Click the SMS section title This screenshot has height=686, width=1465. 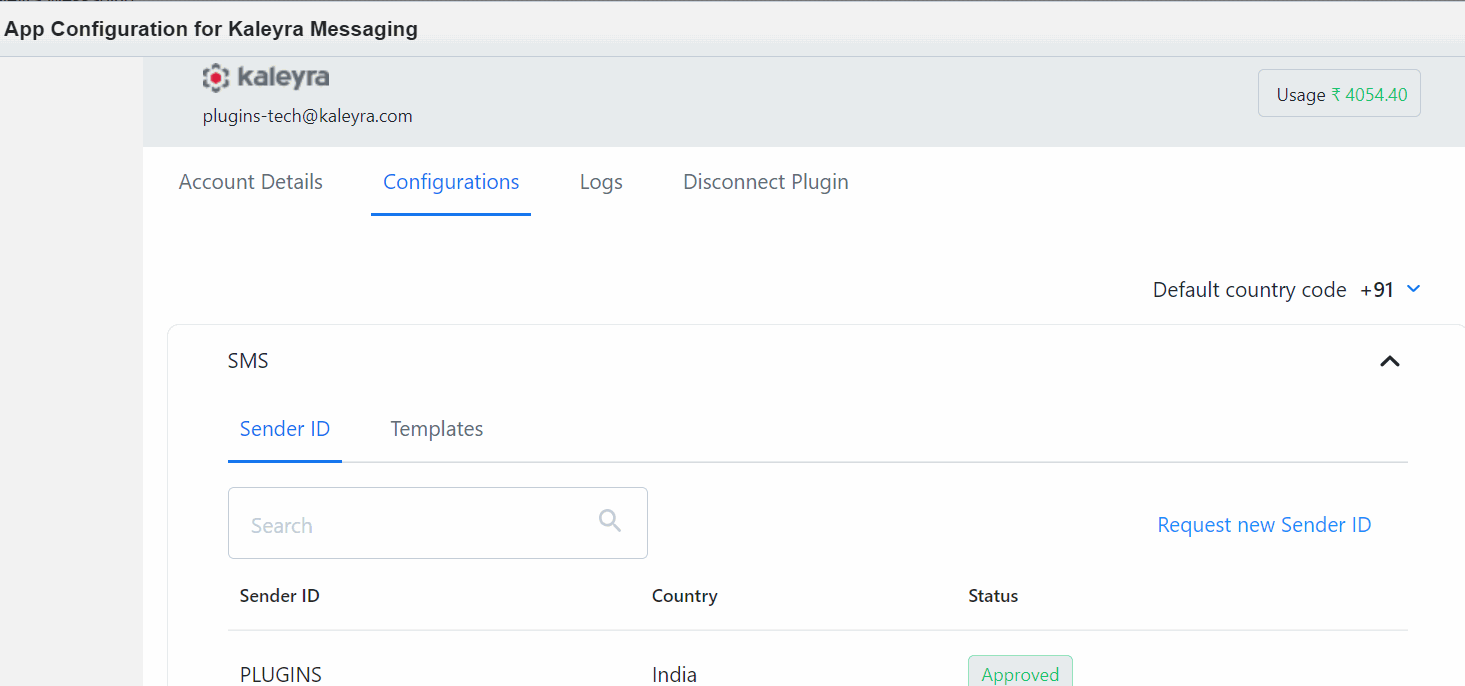point(248,361)
